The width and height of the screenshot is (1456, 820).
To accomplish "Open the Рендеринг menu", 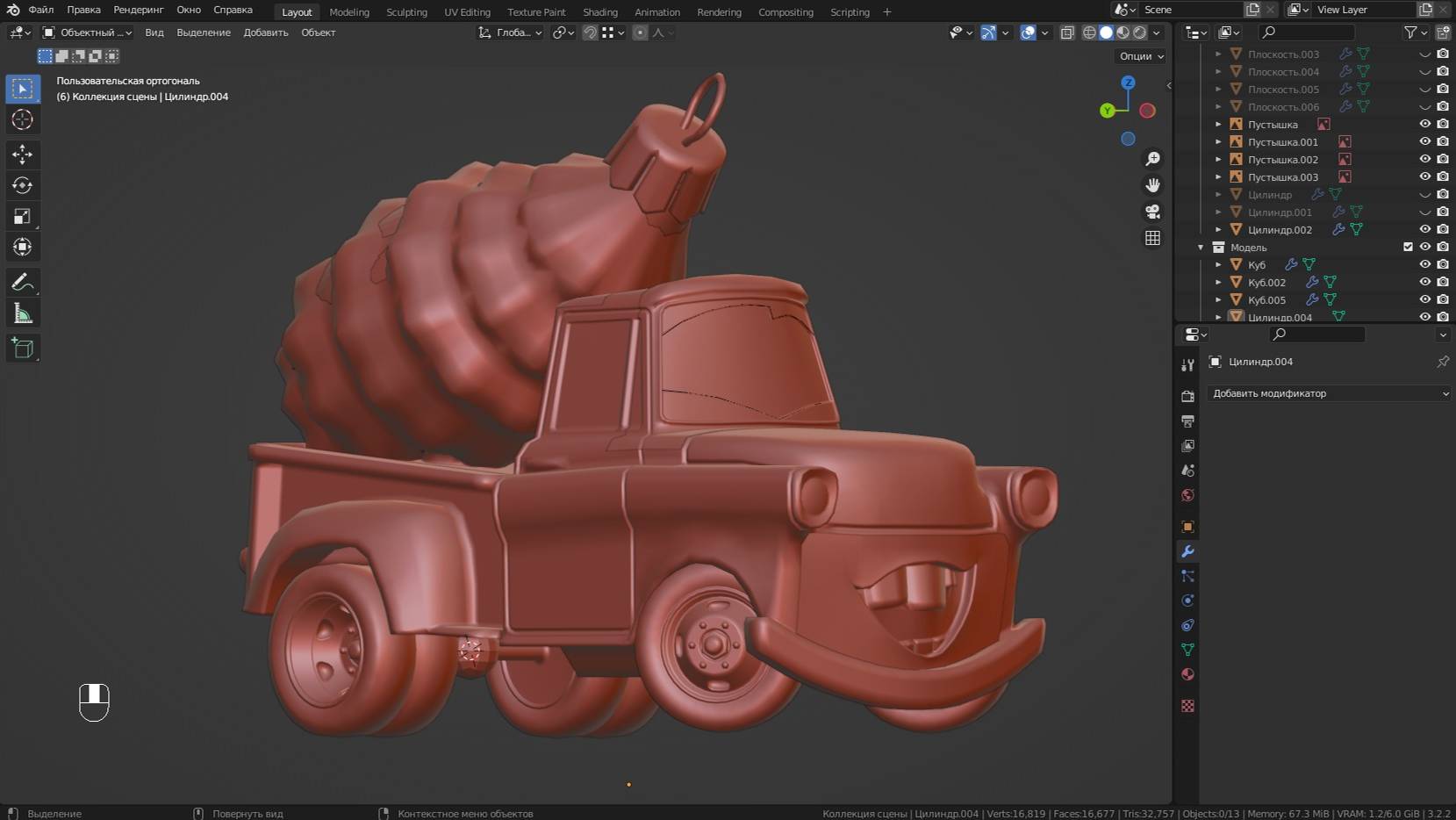I will pos(139,10).
